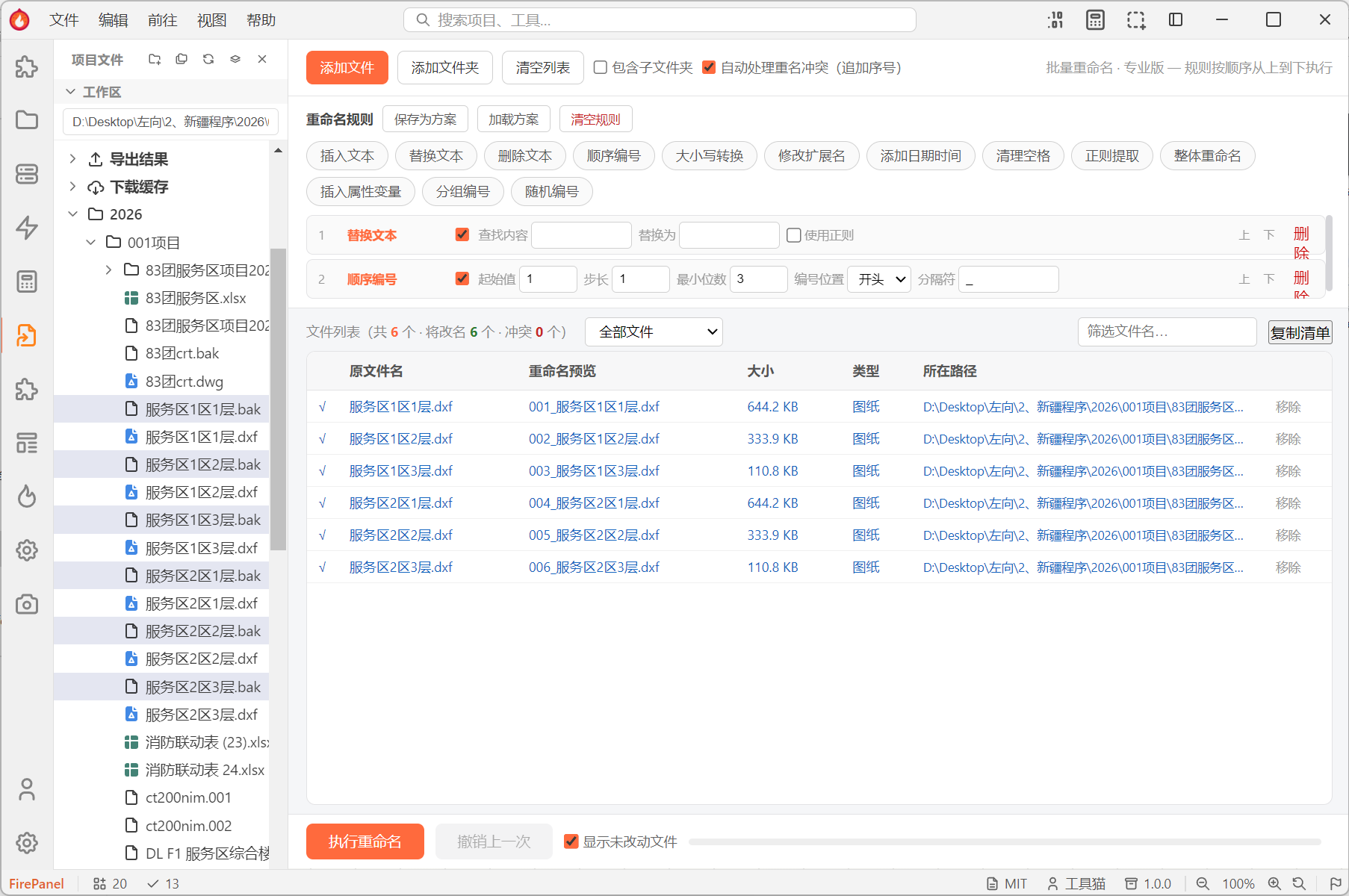
Task: Expand the 导出结果 tree node
Action: point(72,159)
